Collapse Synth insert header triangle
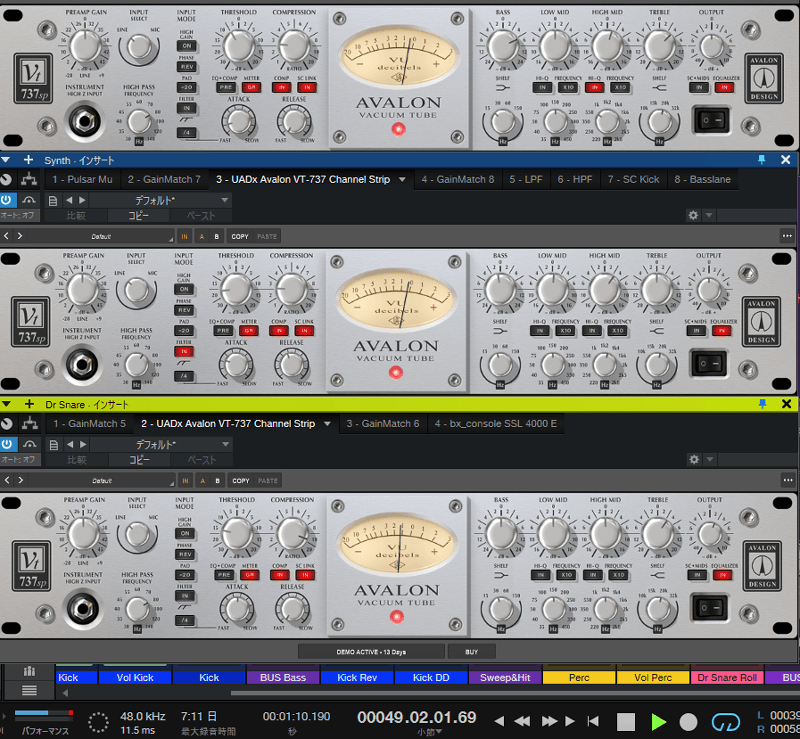Image resolution: width=800 pixels, height=739 pixels. coord(6,160)
